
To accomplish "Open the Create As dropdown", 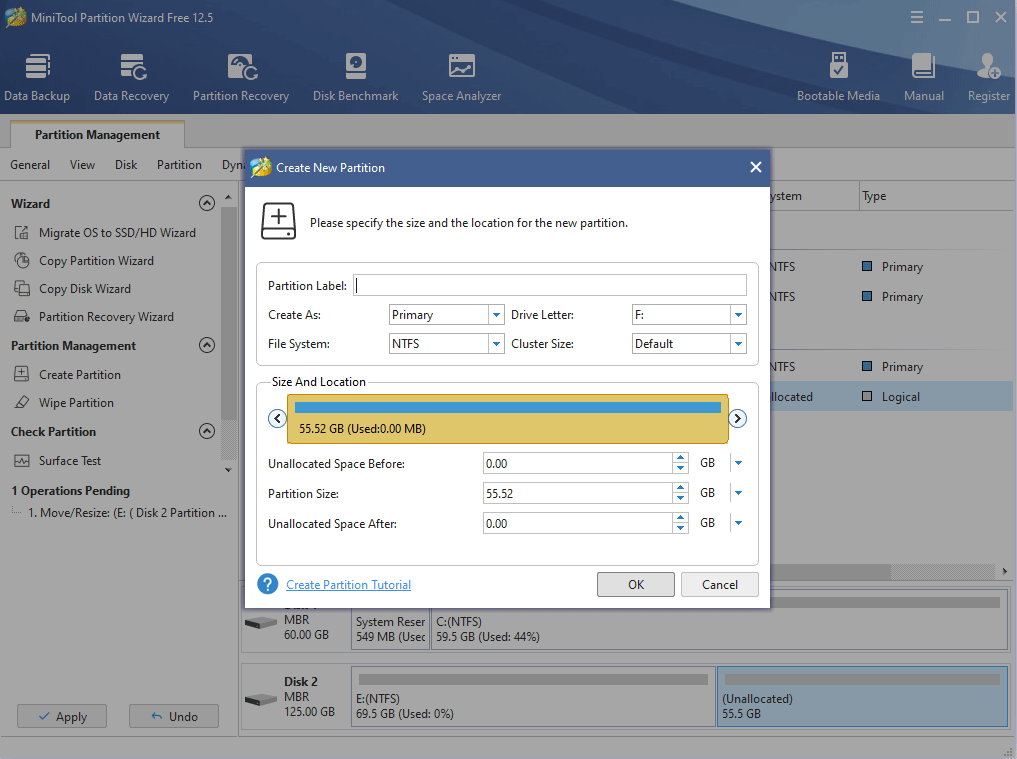I will point(496,315).
